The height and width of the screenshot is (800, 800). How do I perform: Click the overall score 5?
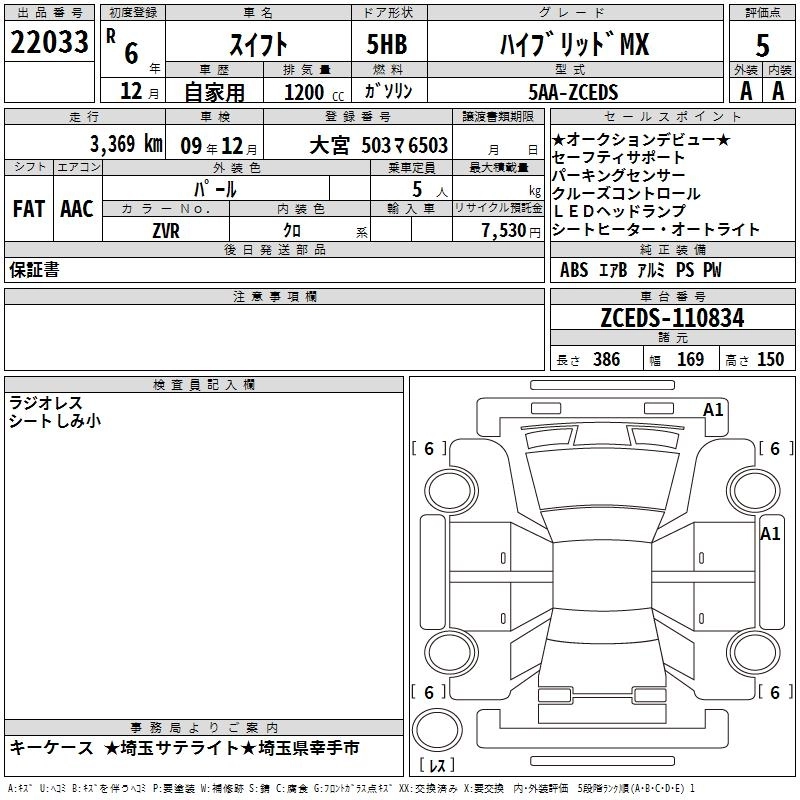tap(762, 45)
